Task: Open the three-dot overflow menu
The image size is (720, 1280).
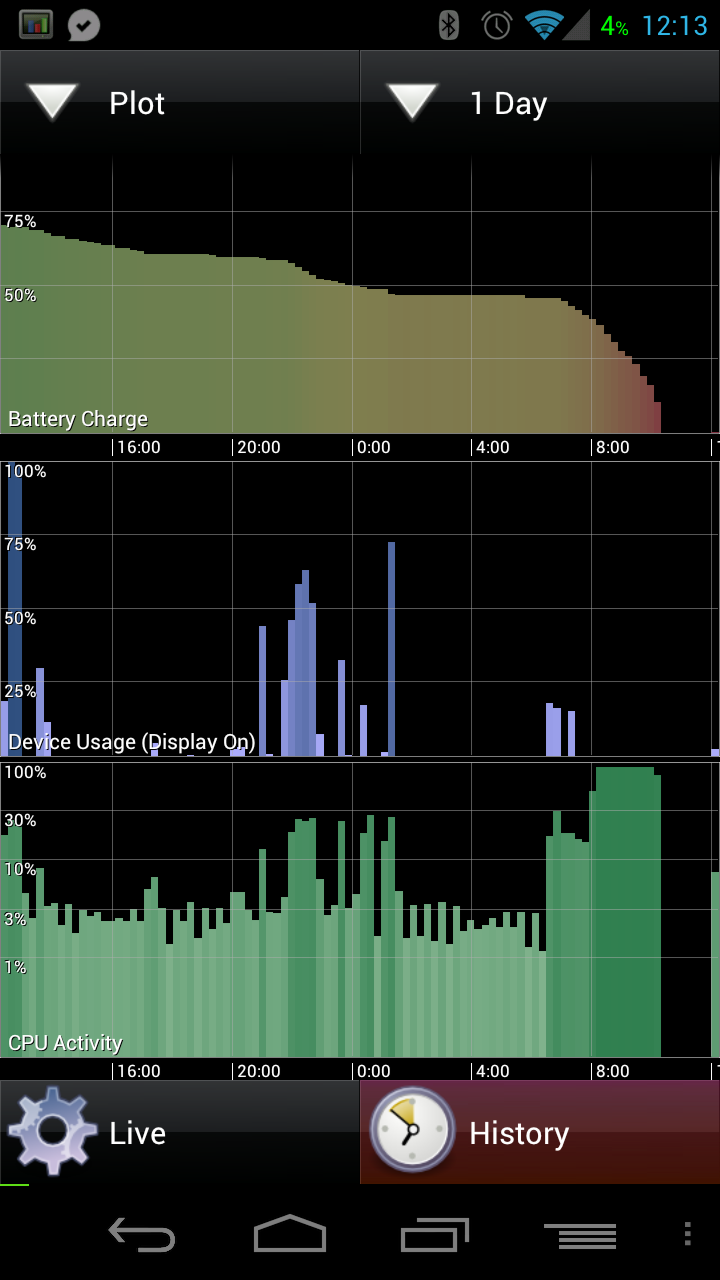Action: (x=687, y=1234)
